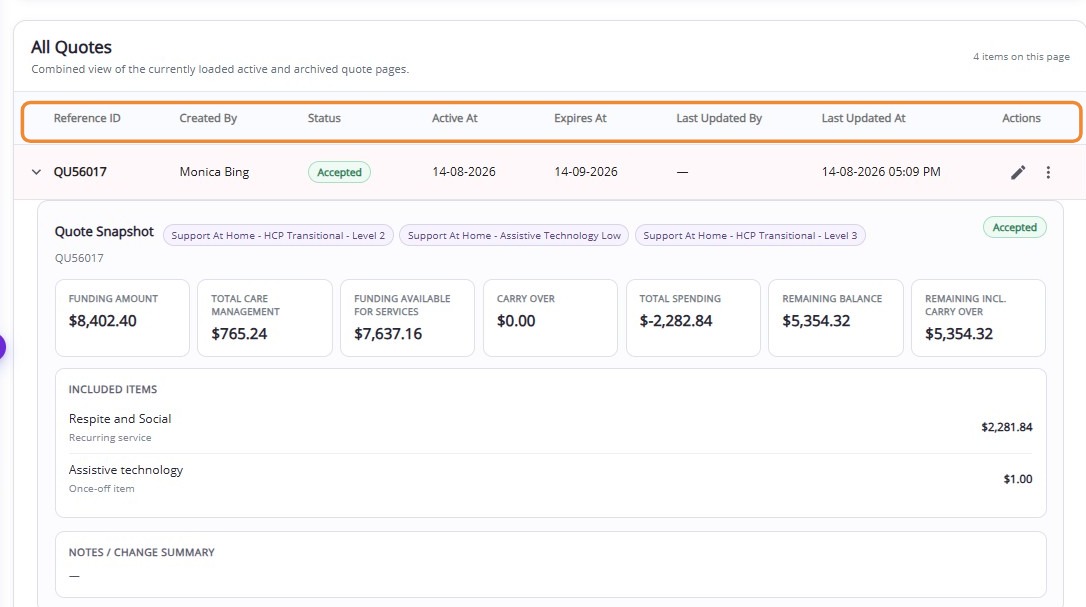The height and width of the screenshot is (607, 1086).
Task: Click the purple side handle at left edge
Action: (2, 346)
